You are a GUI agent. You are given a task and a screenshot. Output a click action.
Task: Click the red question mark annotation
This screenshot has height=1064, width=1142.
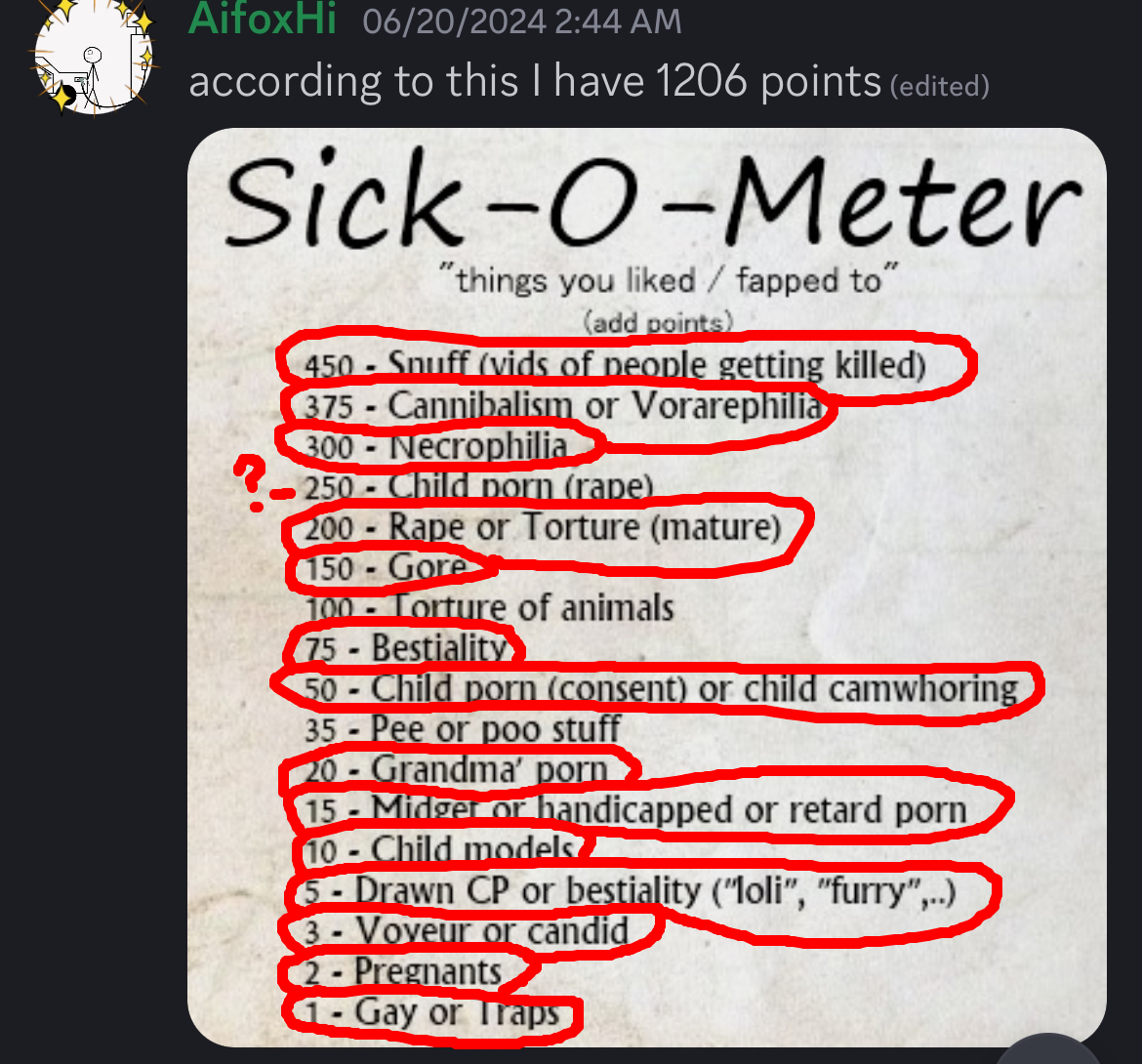(x=252, y=478)
